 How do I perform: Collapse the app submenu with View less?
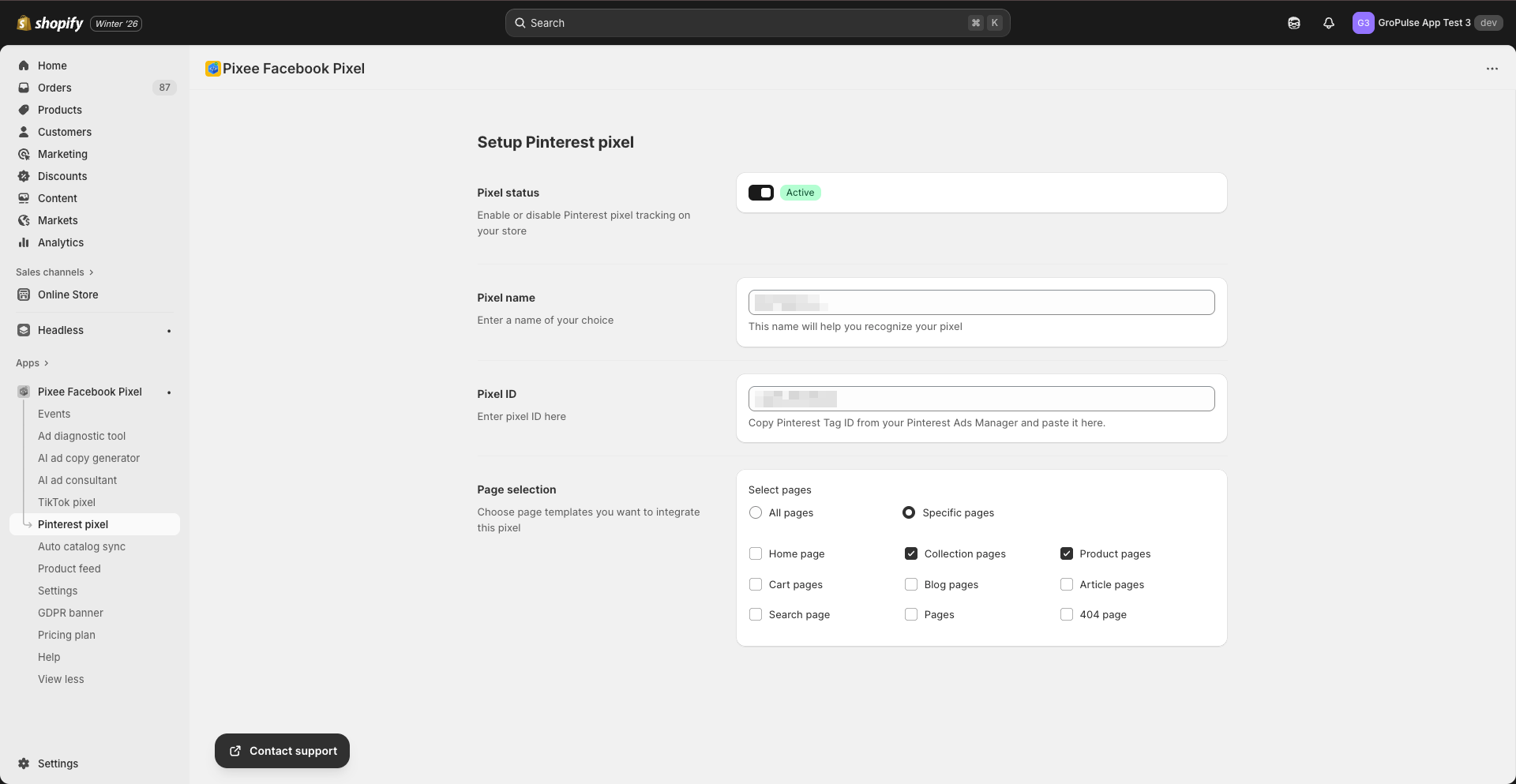pyautogui.click(x=61, y=679)
